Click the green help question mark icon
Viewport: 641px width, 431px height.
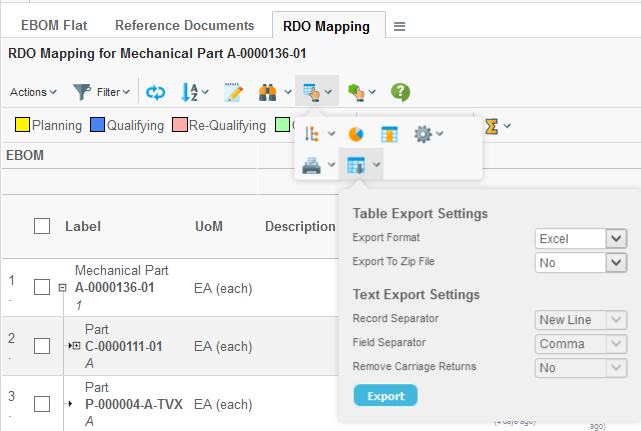[x=400, y=92]
